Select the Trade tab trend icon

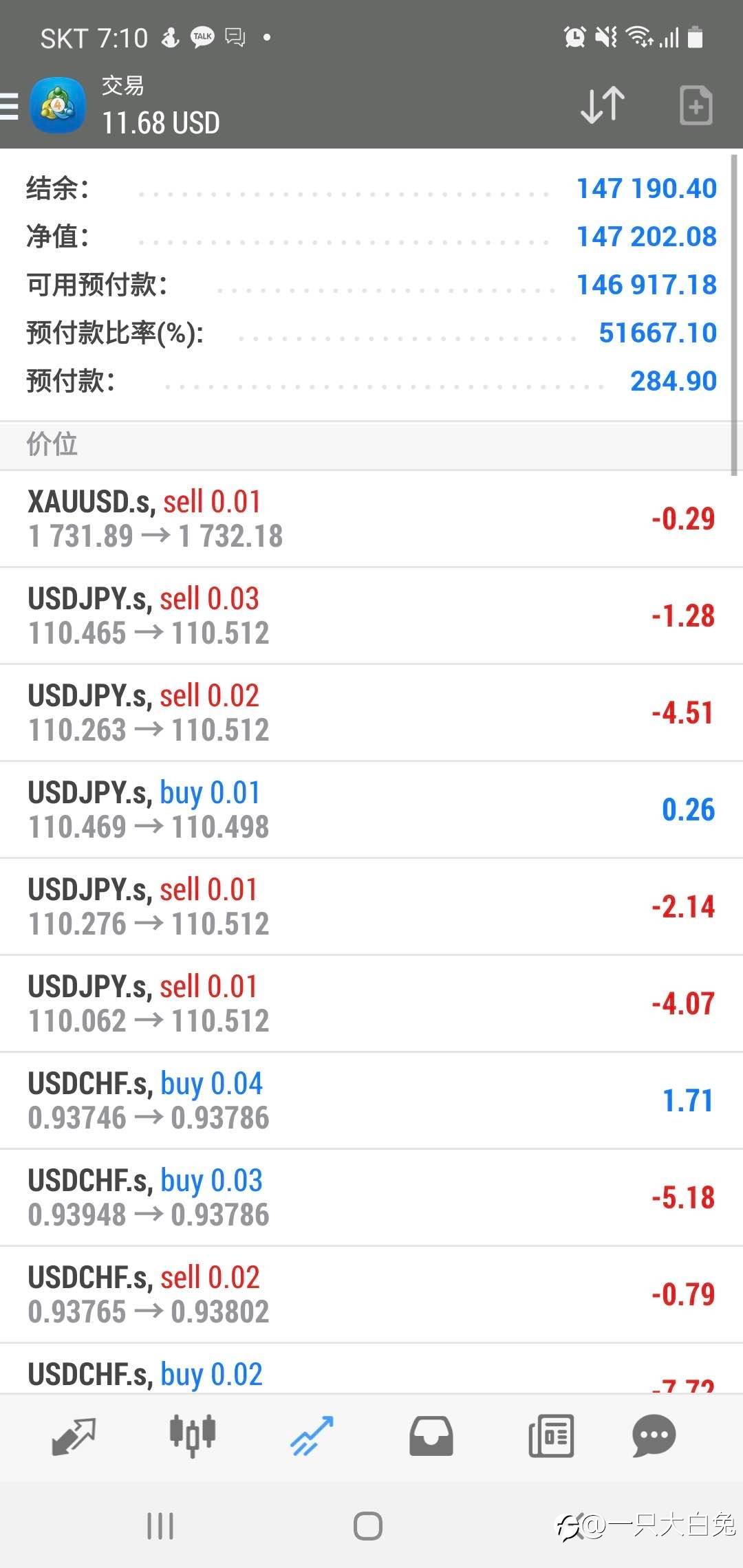coord(312,1436)
